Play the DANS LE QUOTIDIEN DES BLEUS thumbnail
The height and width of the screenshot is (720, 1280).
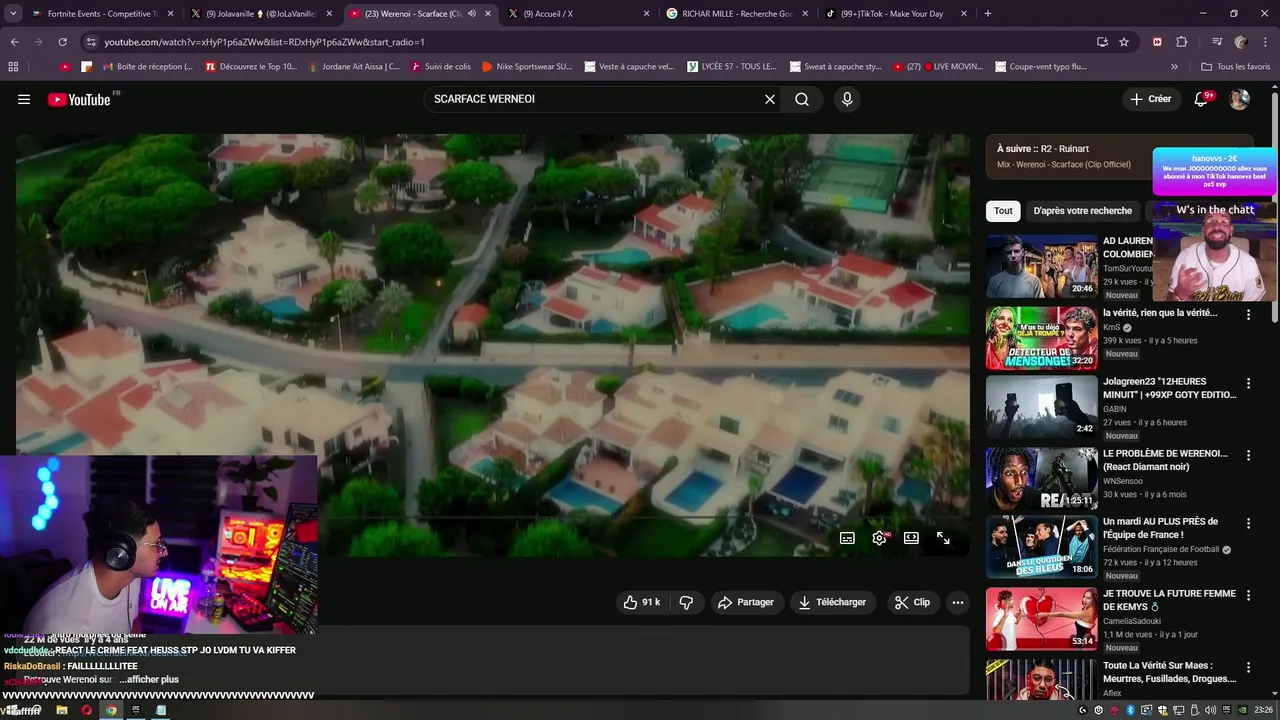[1041, 546]
